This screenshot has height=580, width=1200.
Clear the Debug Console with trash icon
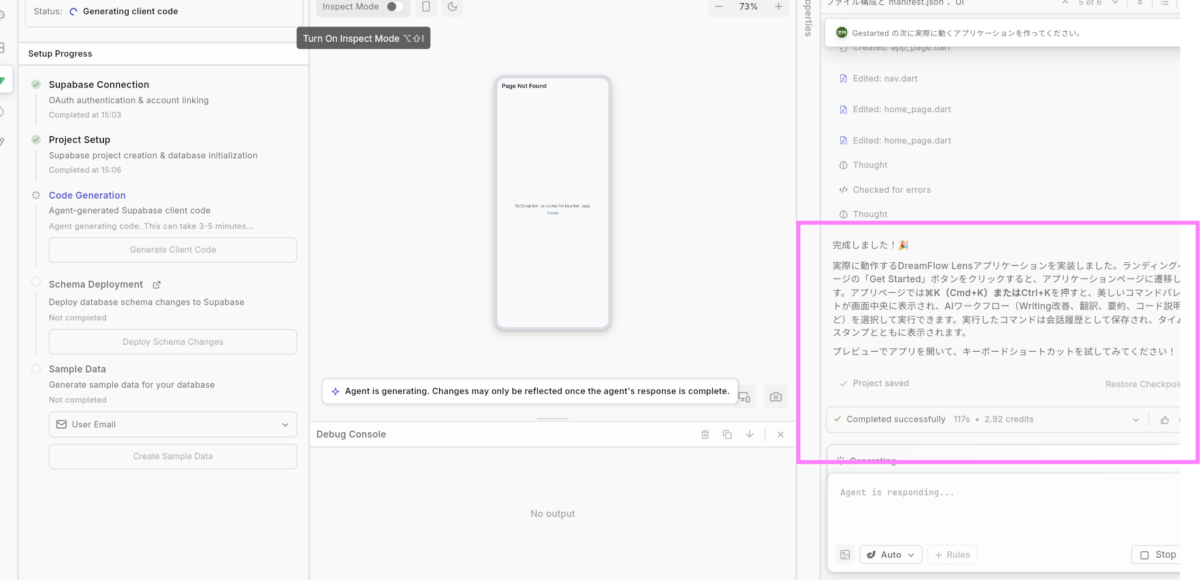(x=705, y=435)
